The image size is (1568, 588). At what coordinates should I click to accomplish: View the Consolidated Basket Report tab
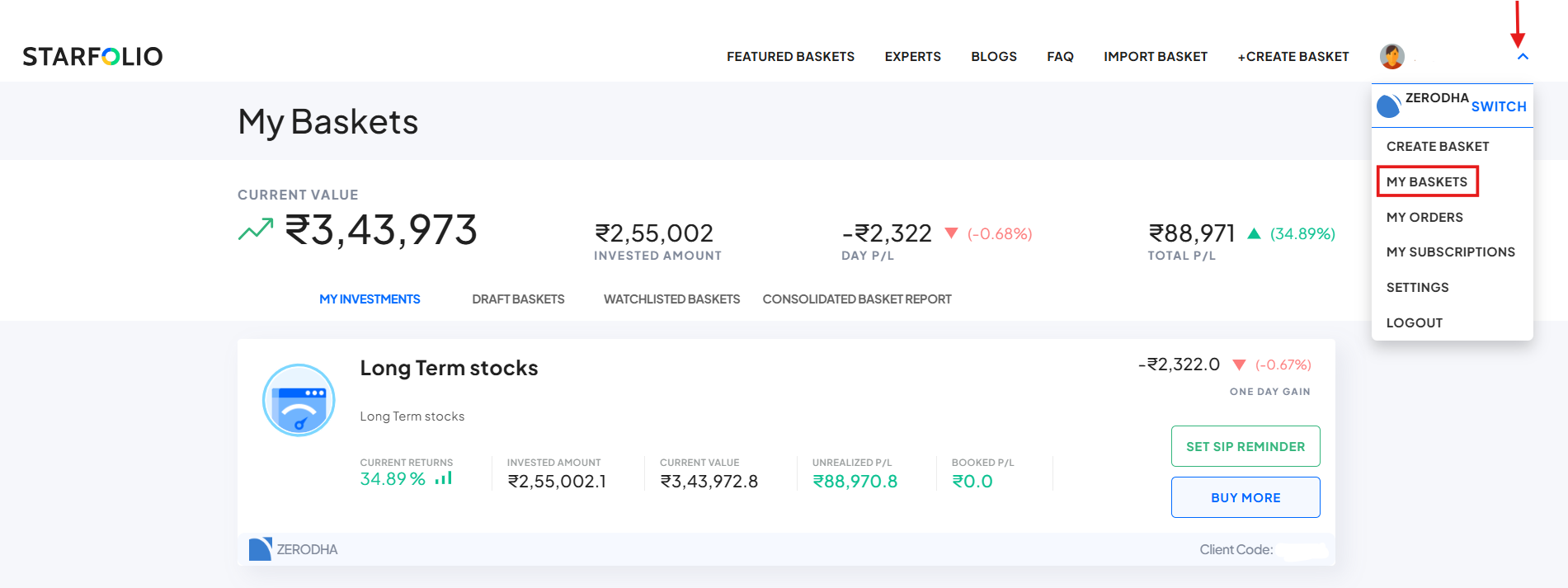point(857,299)
